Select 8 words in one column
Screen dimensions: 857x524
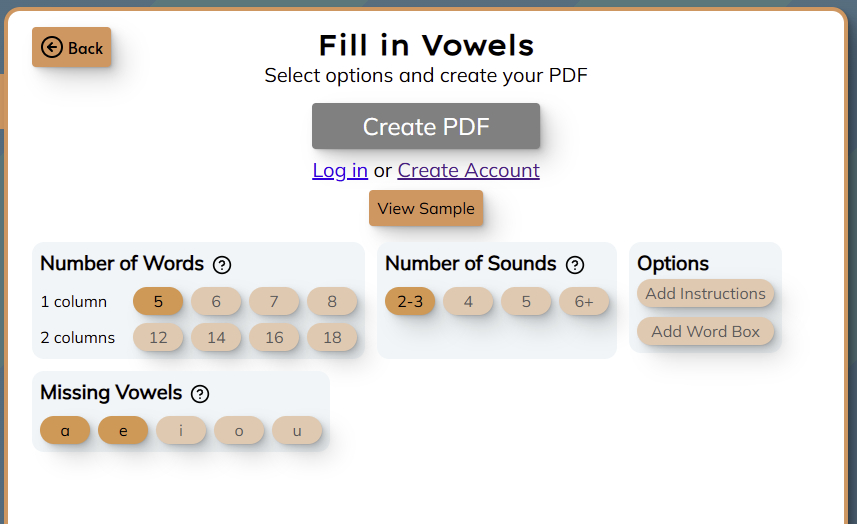point(332,302)
